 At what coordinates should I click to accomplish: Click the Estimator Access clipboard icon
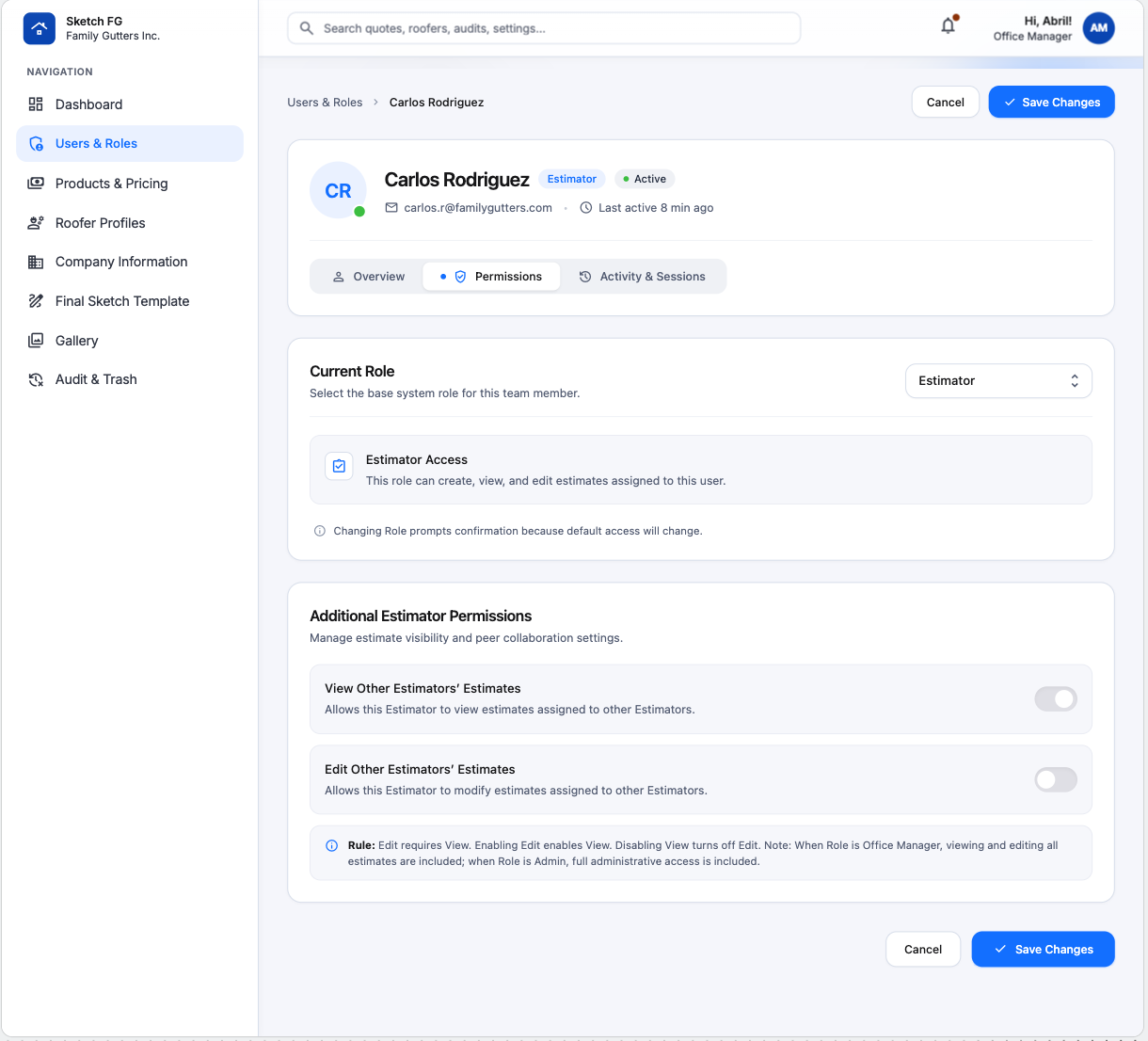click(x=339, y=466)
